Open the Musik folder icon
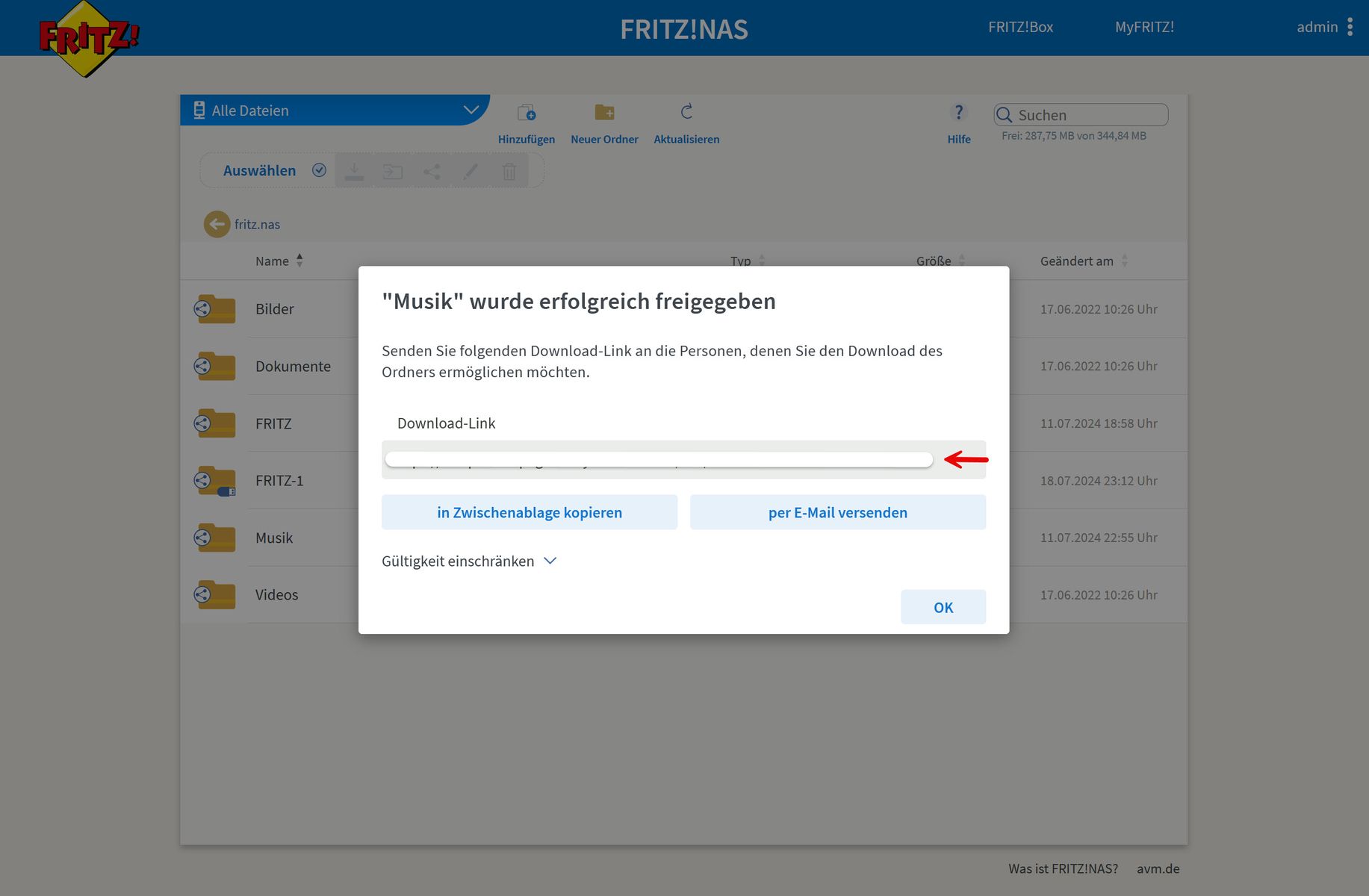The height and width of the screenshot is (896, 1369). tap(215, 538)
